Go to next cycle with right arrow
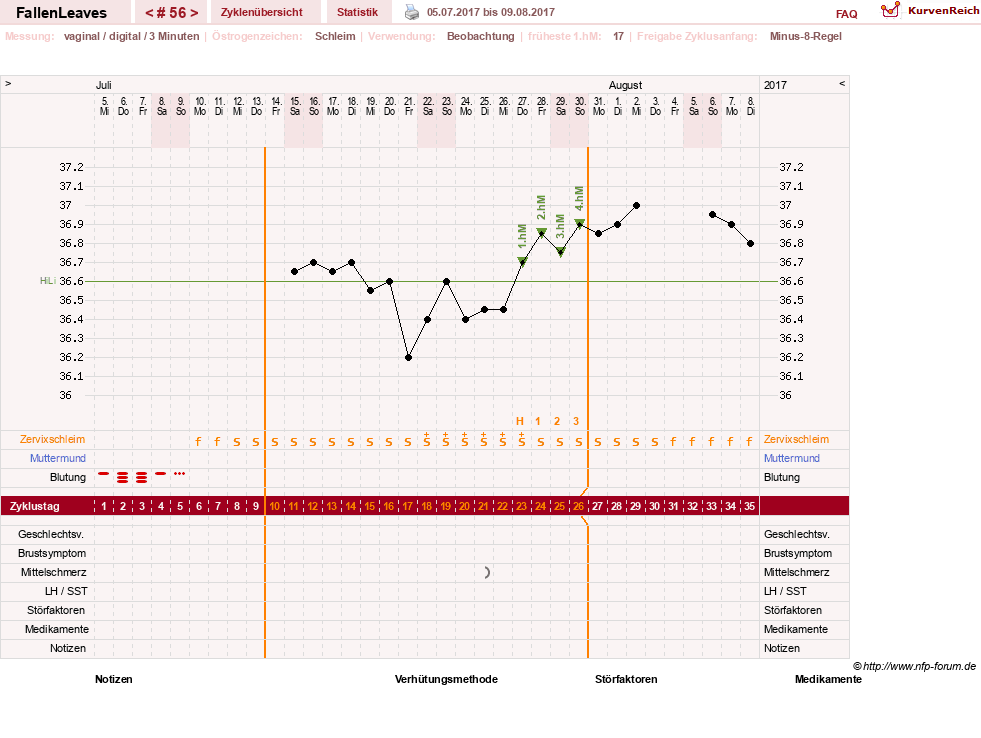The image size is (981, 738). (x=195, y=13)
